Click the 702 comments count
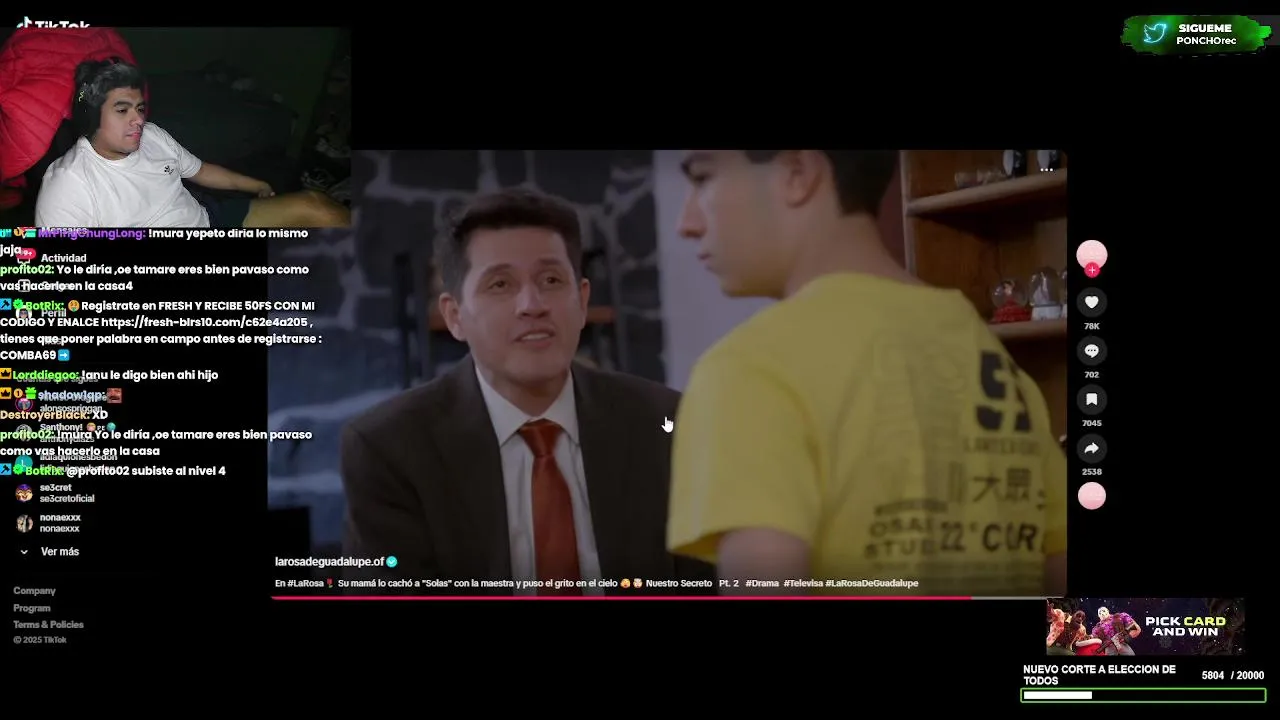The image size is (1280, 720). point(1091,375)
